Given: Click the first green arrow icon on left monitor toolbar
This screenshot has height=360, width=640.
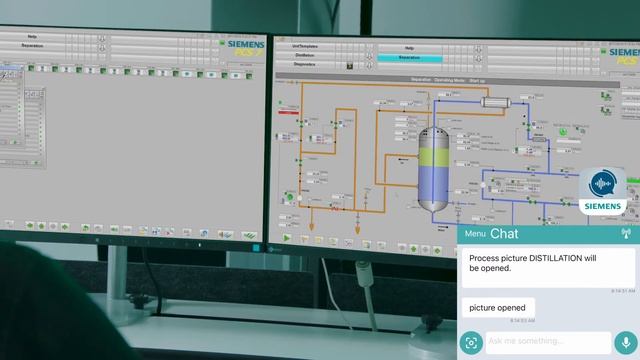Looking at the screenshot, I should [29, 225].
